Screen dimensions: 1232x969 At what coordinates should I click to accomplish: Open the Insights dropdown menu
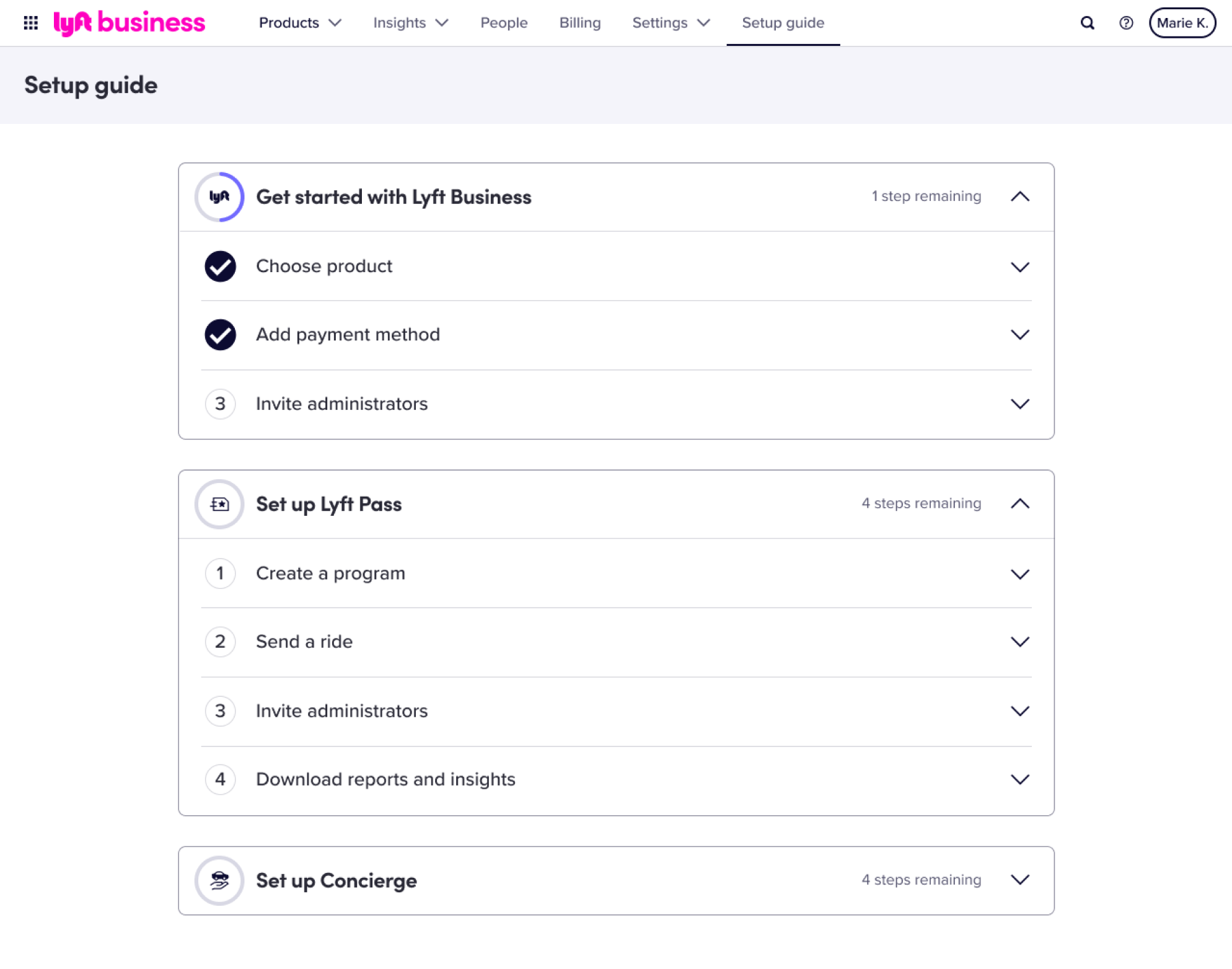click(410, 23)
